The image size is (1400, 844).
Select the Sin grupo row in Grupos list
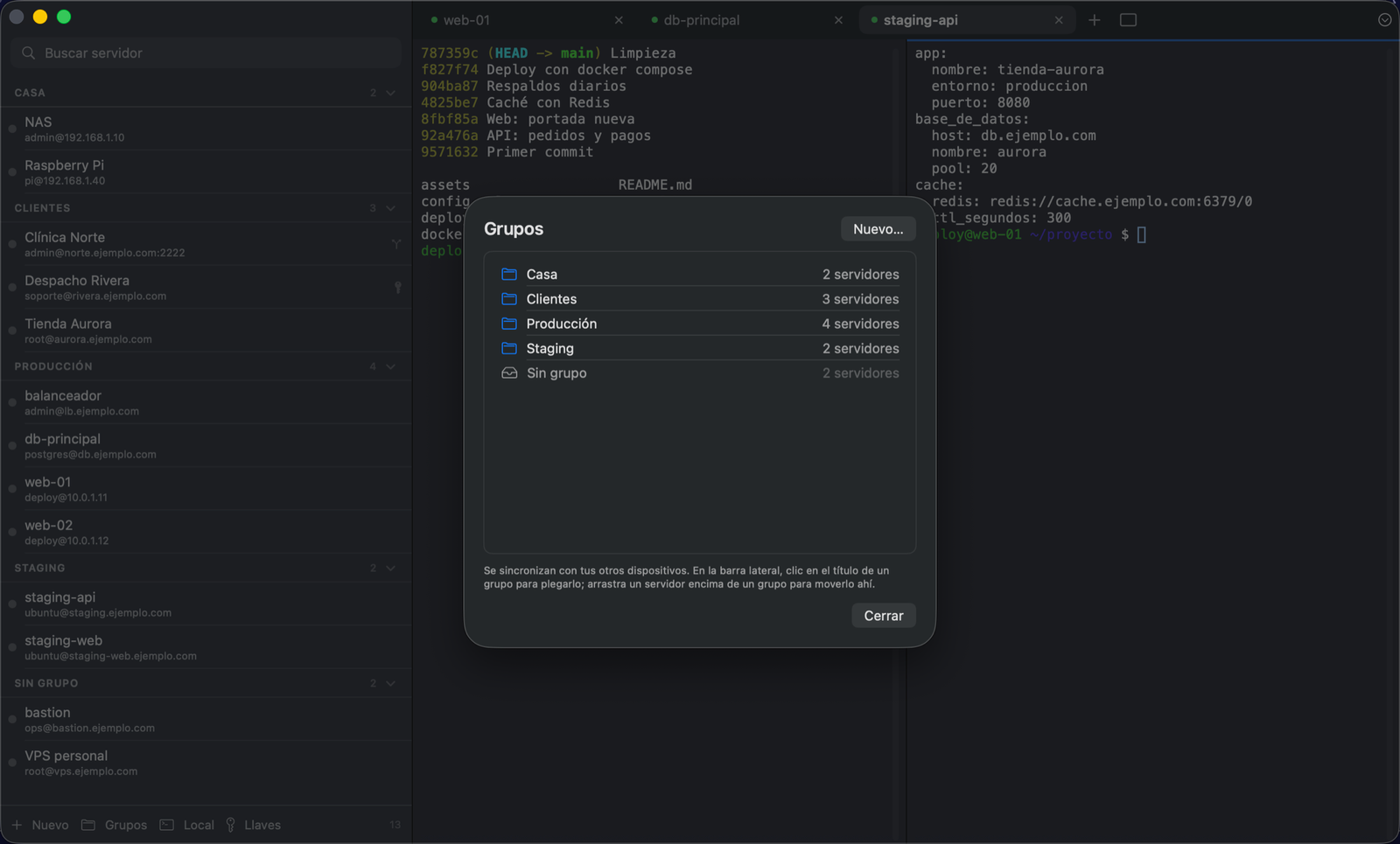point(700,373)
